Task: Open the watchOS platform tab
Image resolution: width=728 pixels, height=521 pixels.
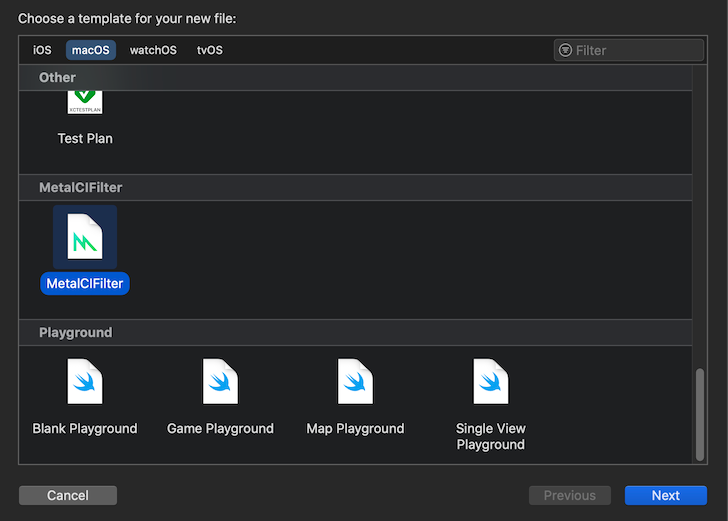Action: click(153, 50)
